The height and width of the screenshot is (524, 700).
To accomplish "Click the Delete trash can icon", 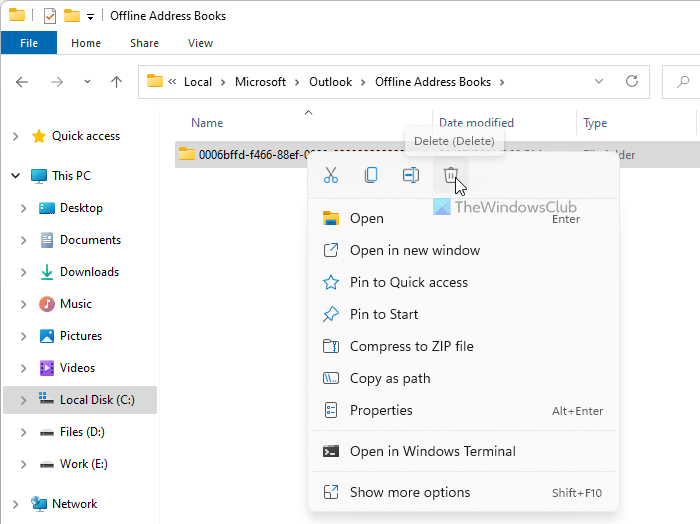I will coord(451,176).
